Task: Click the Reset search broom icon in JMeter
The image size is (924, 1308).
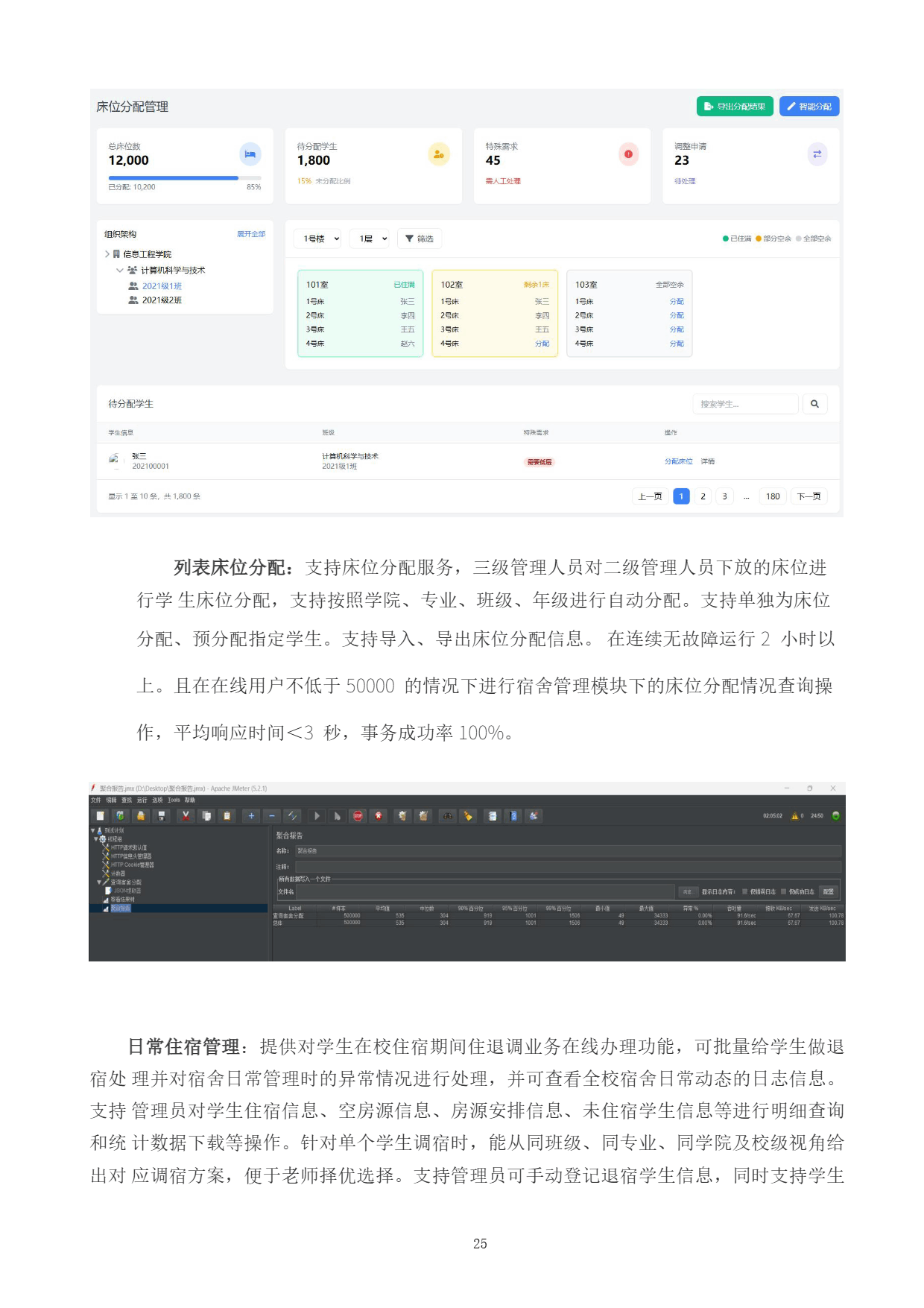Action: 468,815
